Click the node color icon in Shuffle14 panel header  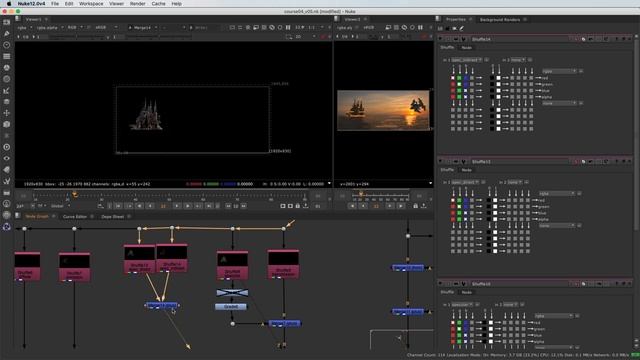click(x=583, y=39)
